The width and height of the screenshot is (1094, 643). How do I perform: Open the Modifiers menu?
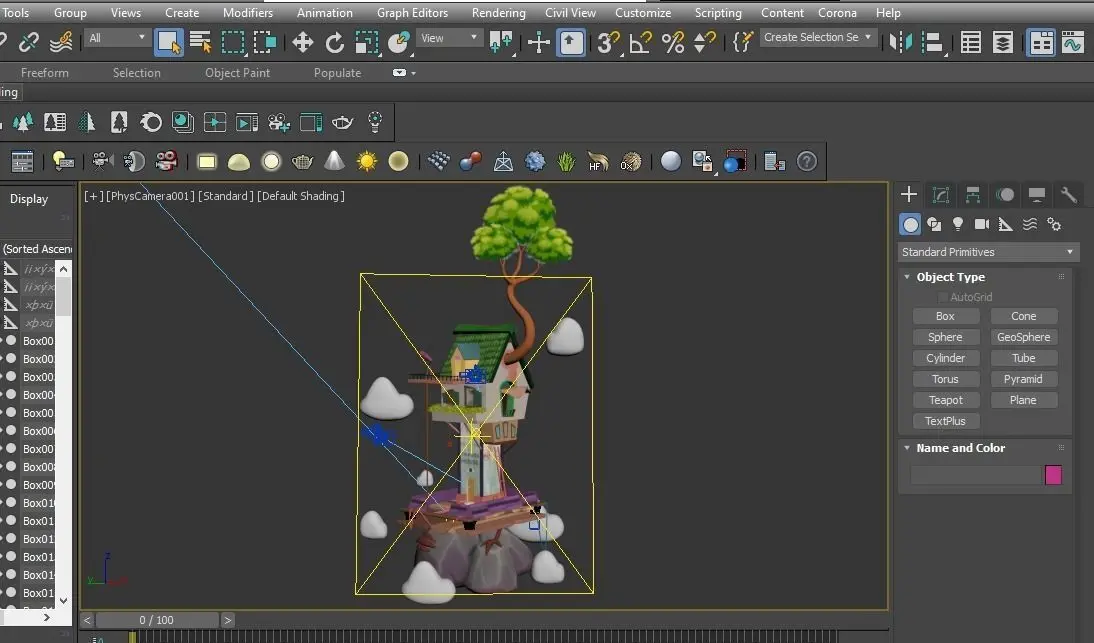tap(248, 13)
